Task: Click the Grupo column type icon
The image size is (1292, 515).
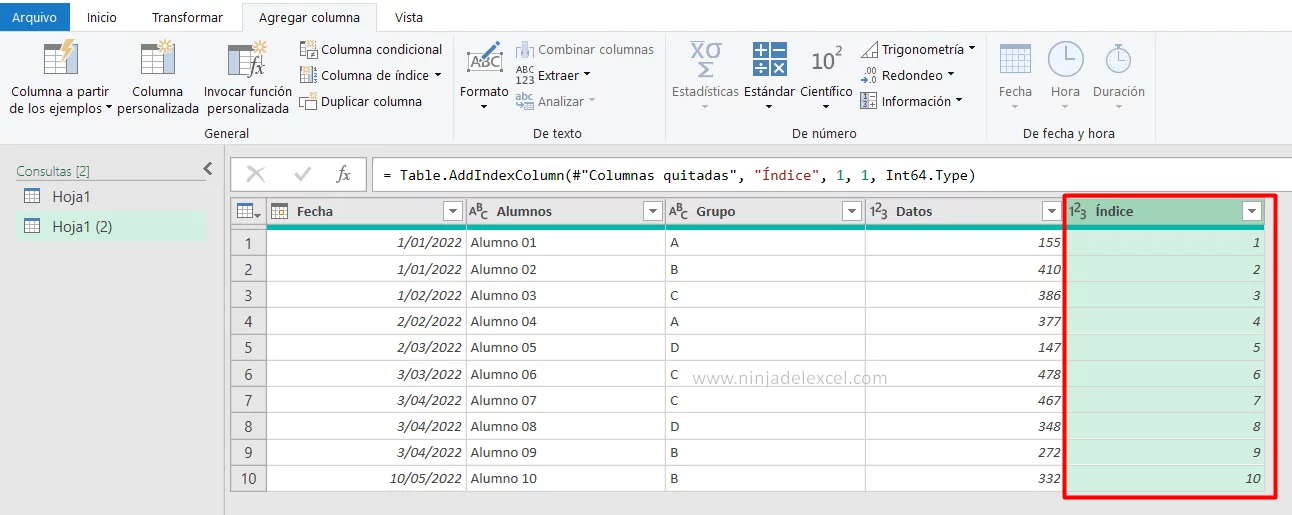Action: (679, 211)
